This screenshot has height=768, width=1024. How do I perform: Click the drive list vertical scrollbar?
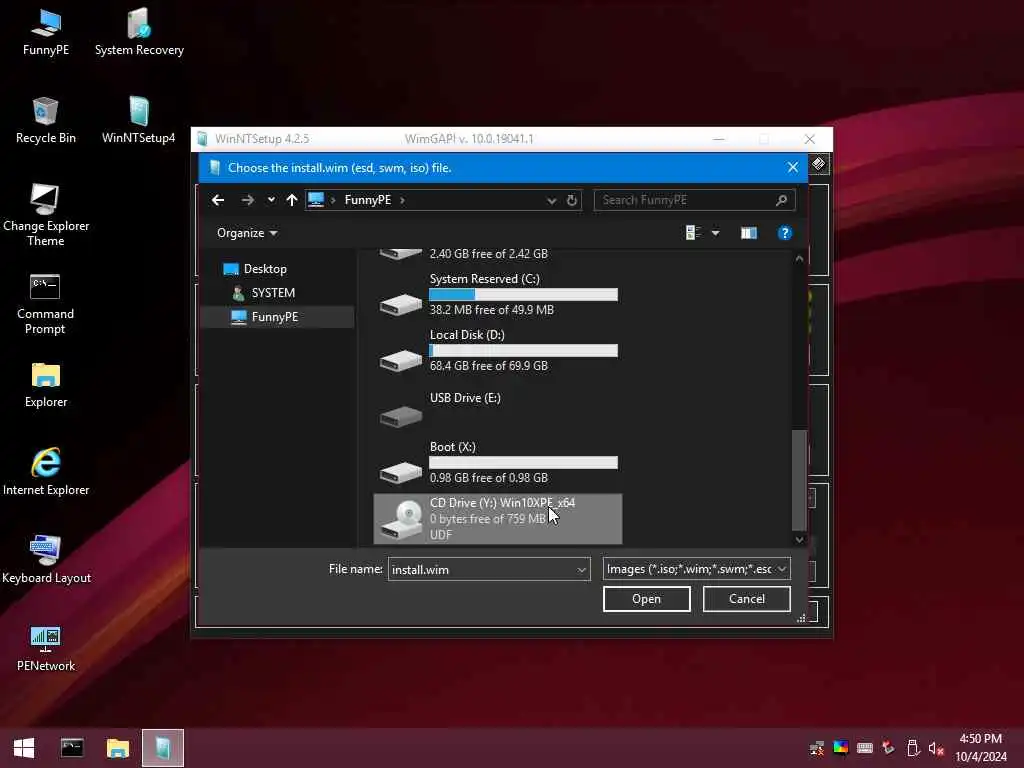799,480
